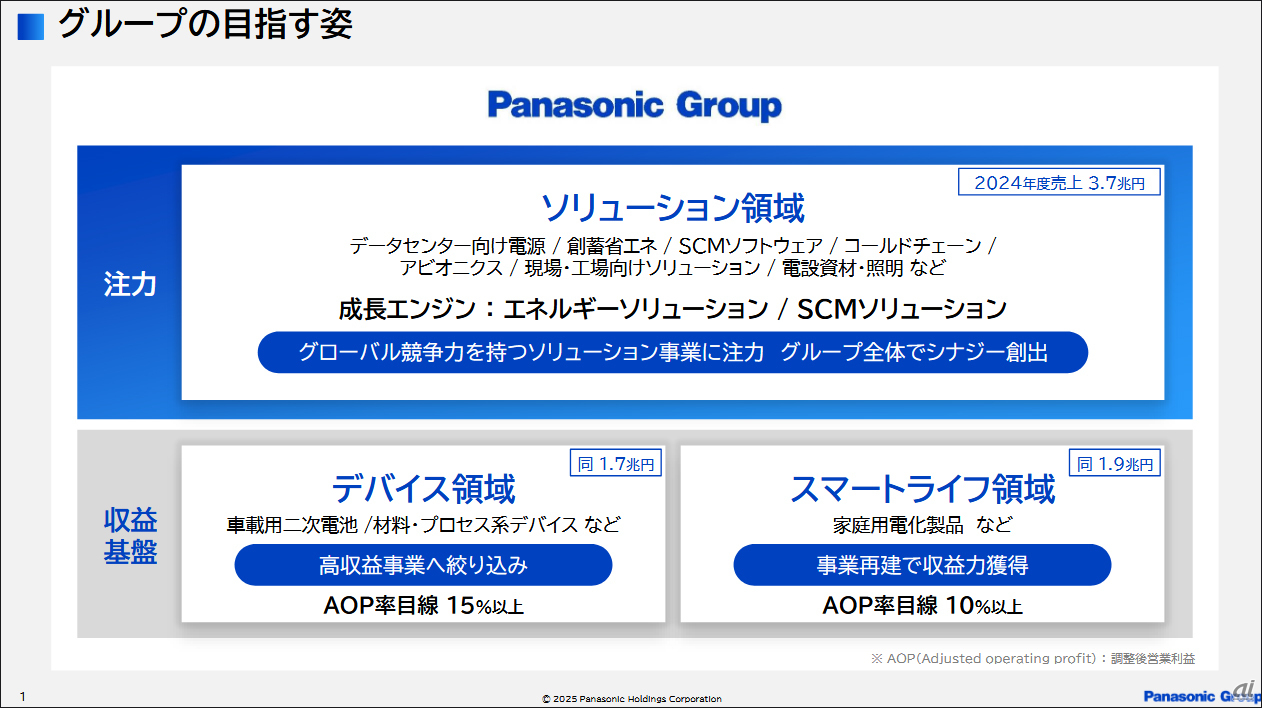
Task: Click the slide page number 1
Action: [x=23, y=697]
